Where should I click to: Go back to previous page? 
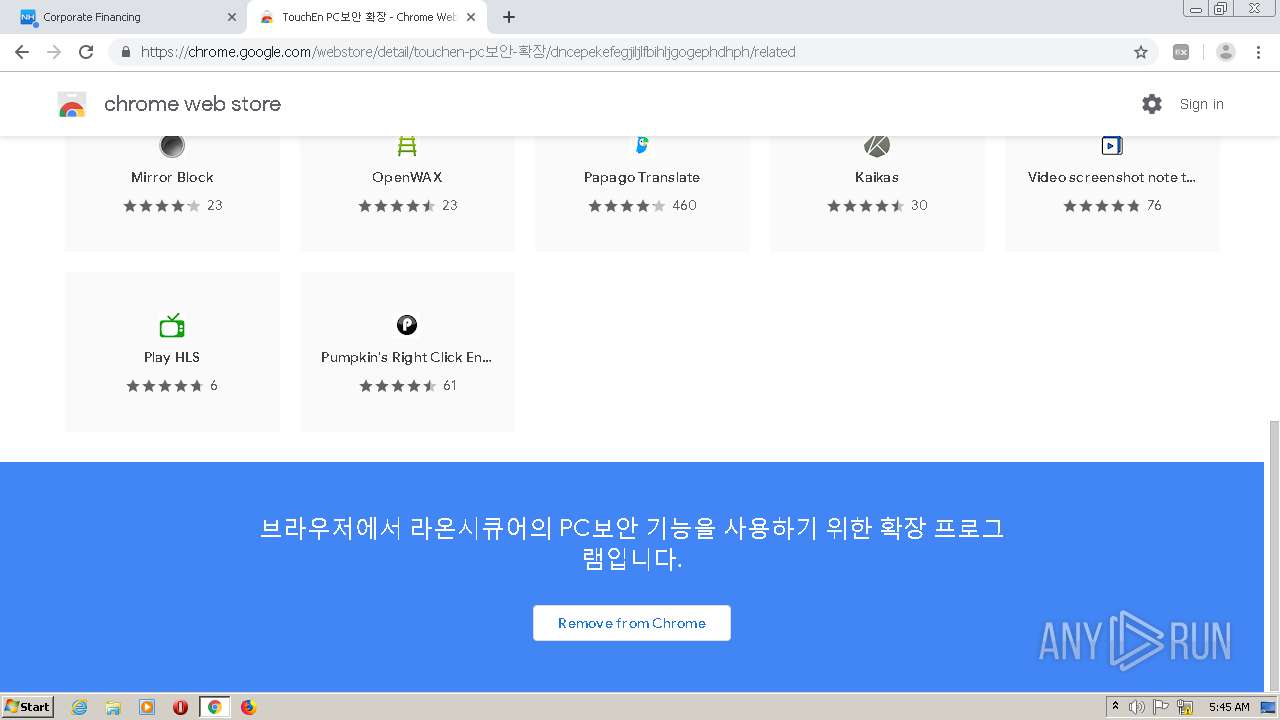pos(22,52)
